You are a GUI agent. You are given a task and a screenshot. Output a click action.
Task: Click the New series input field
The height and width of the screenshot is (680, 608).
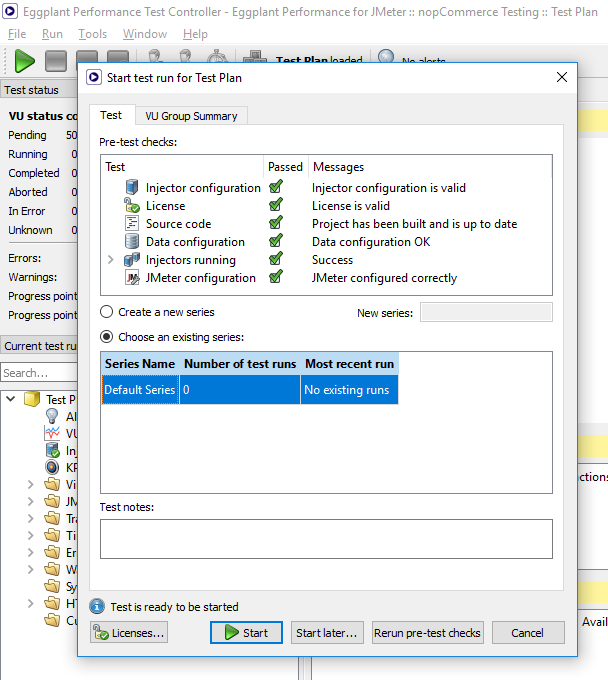pyautogui.click(x=486, y=312)
